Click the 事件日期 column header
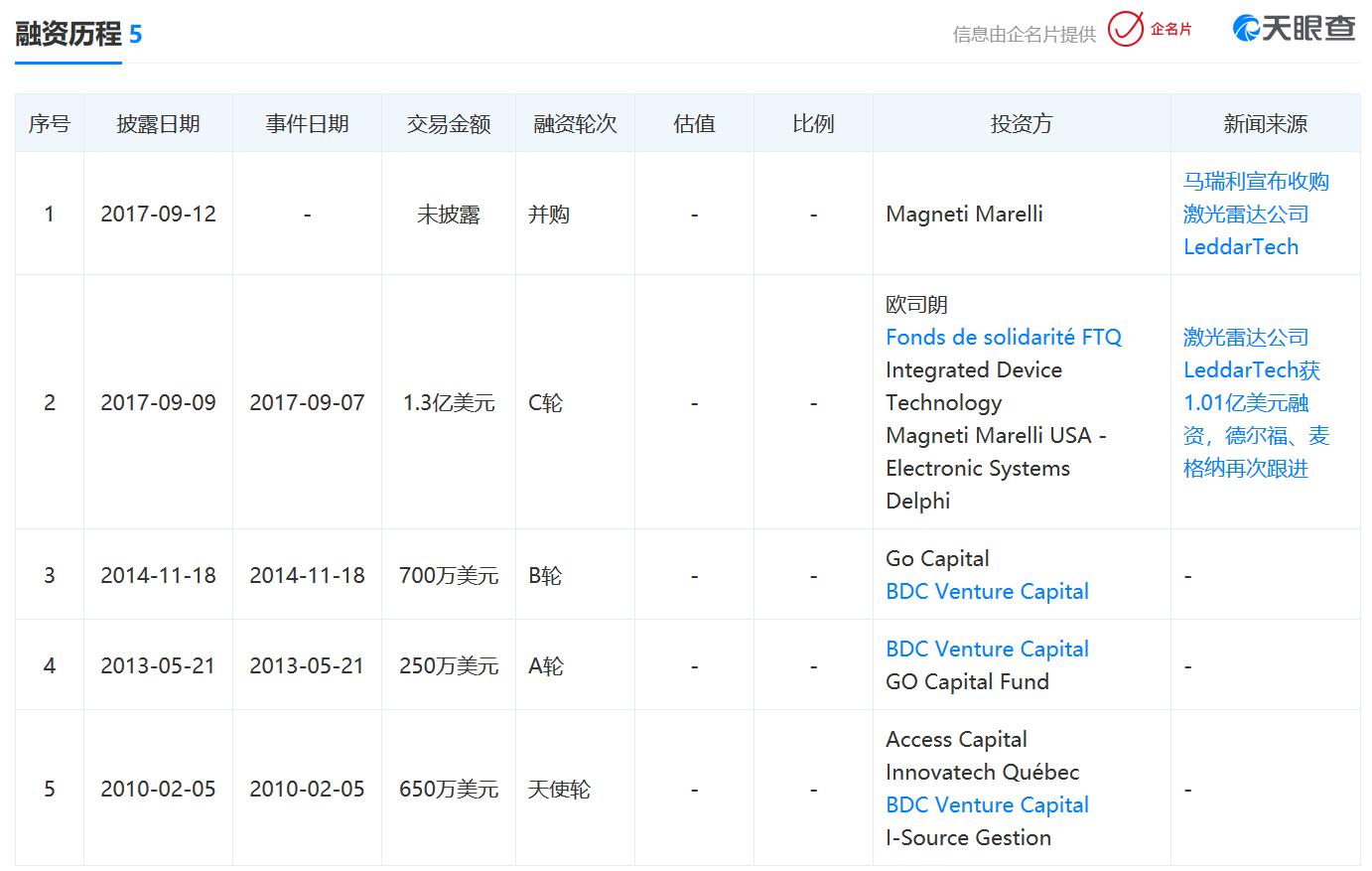1372x871 pixels. 307,123
